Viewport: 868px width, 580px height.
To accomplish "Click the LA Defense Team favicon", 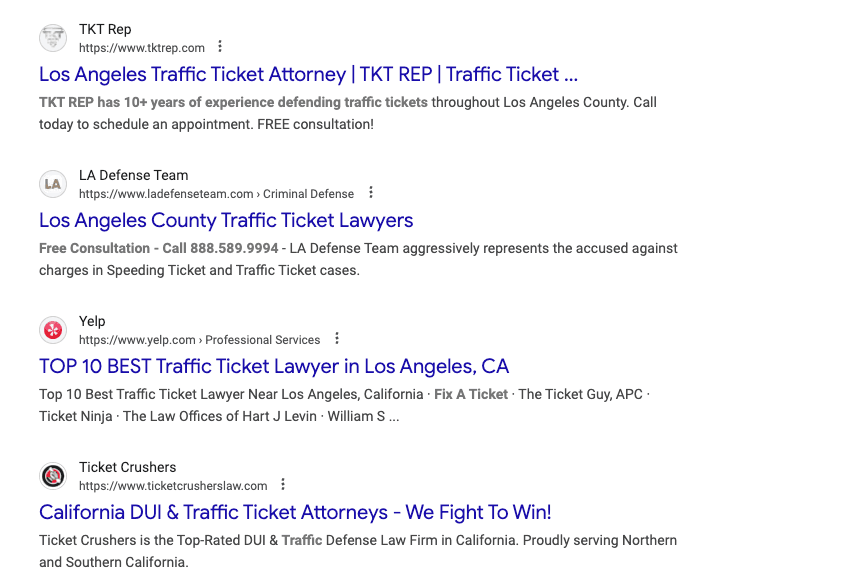I will [53, 184].
